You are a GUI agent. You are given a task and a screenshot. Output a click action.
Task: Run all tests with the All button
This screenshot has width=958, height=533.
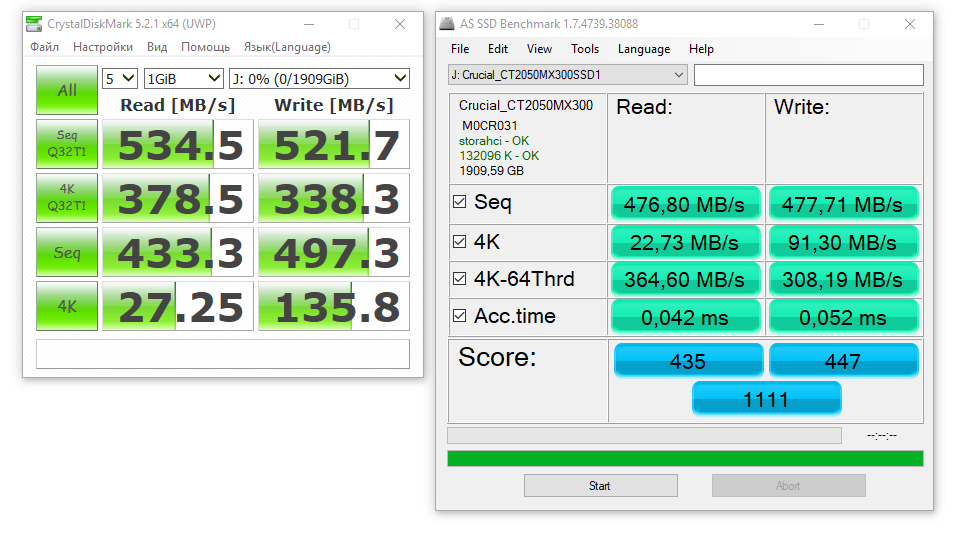[67, 90]
